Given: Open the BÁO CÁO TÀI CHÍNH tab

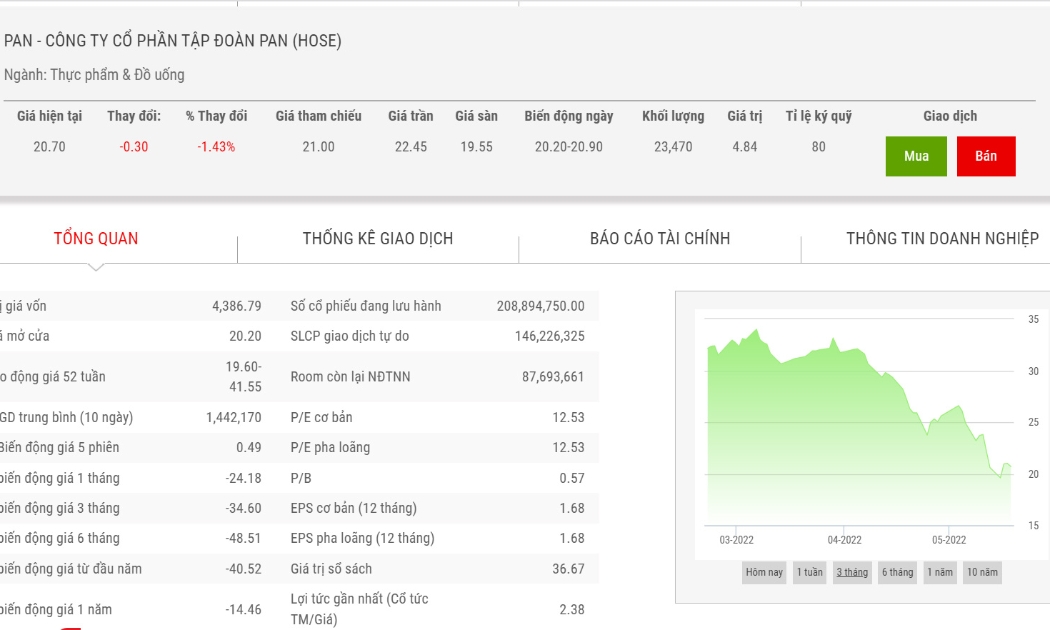Looking at the screenshot, I should click(660, 238).
